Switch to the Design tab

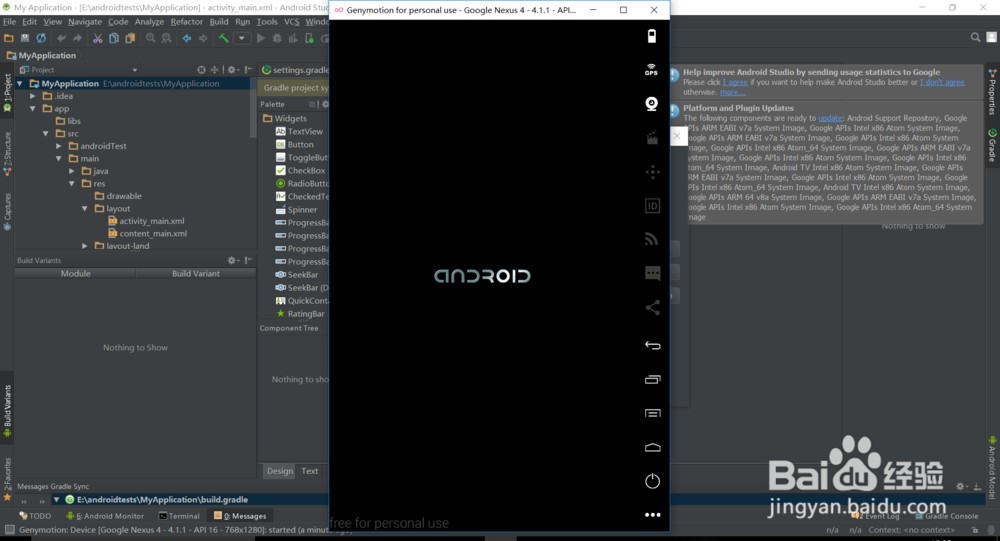[280, 471]
